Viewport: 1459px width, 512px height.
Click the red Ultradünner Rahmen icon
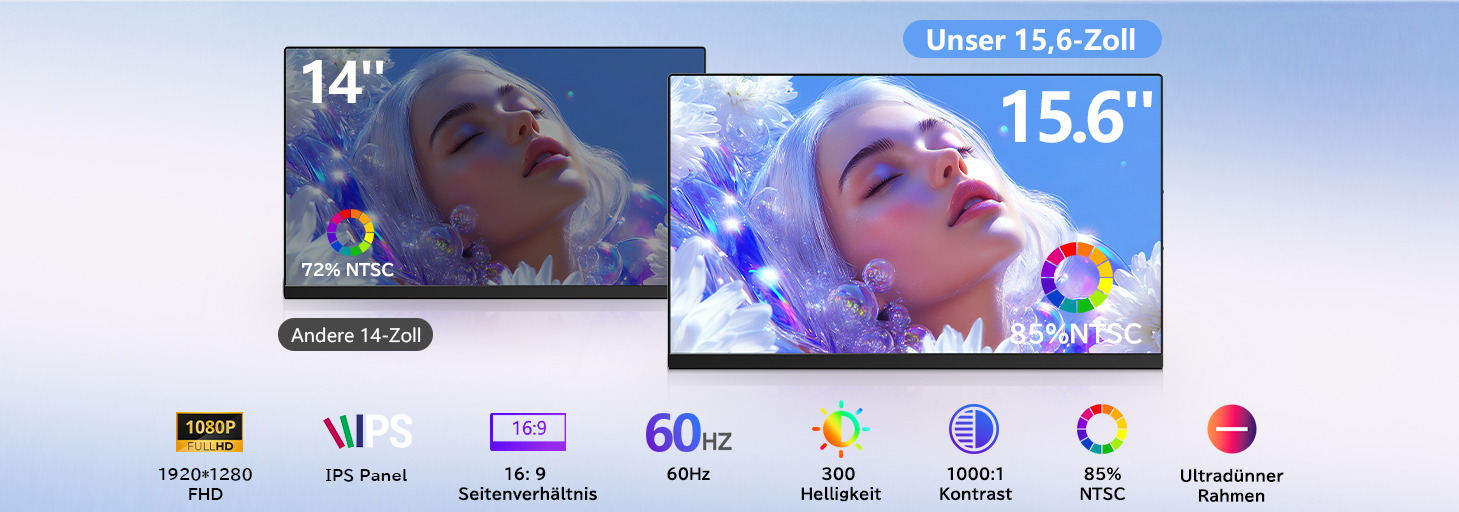point(1232,430)
